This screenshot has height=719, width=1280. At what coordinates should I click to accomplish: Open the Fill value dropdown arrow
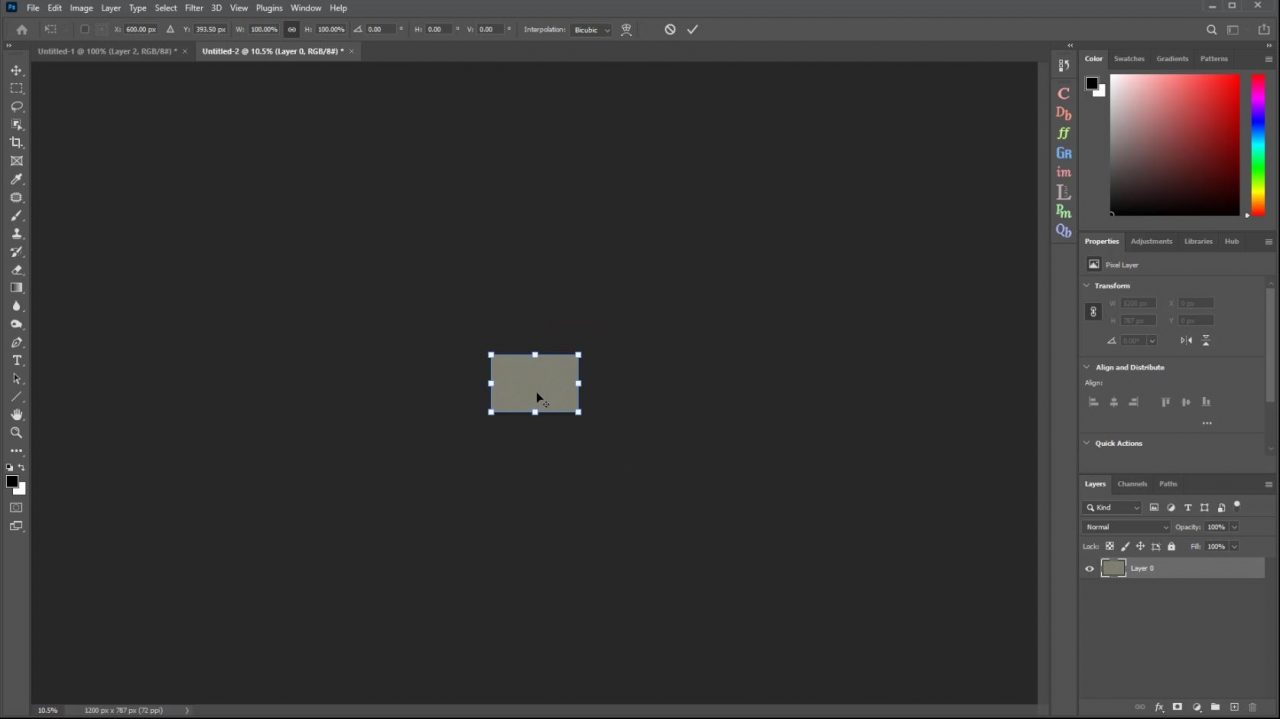(1234, 546)
